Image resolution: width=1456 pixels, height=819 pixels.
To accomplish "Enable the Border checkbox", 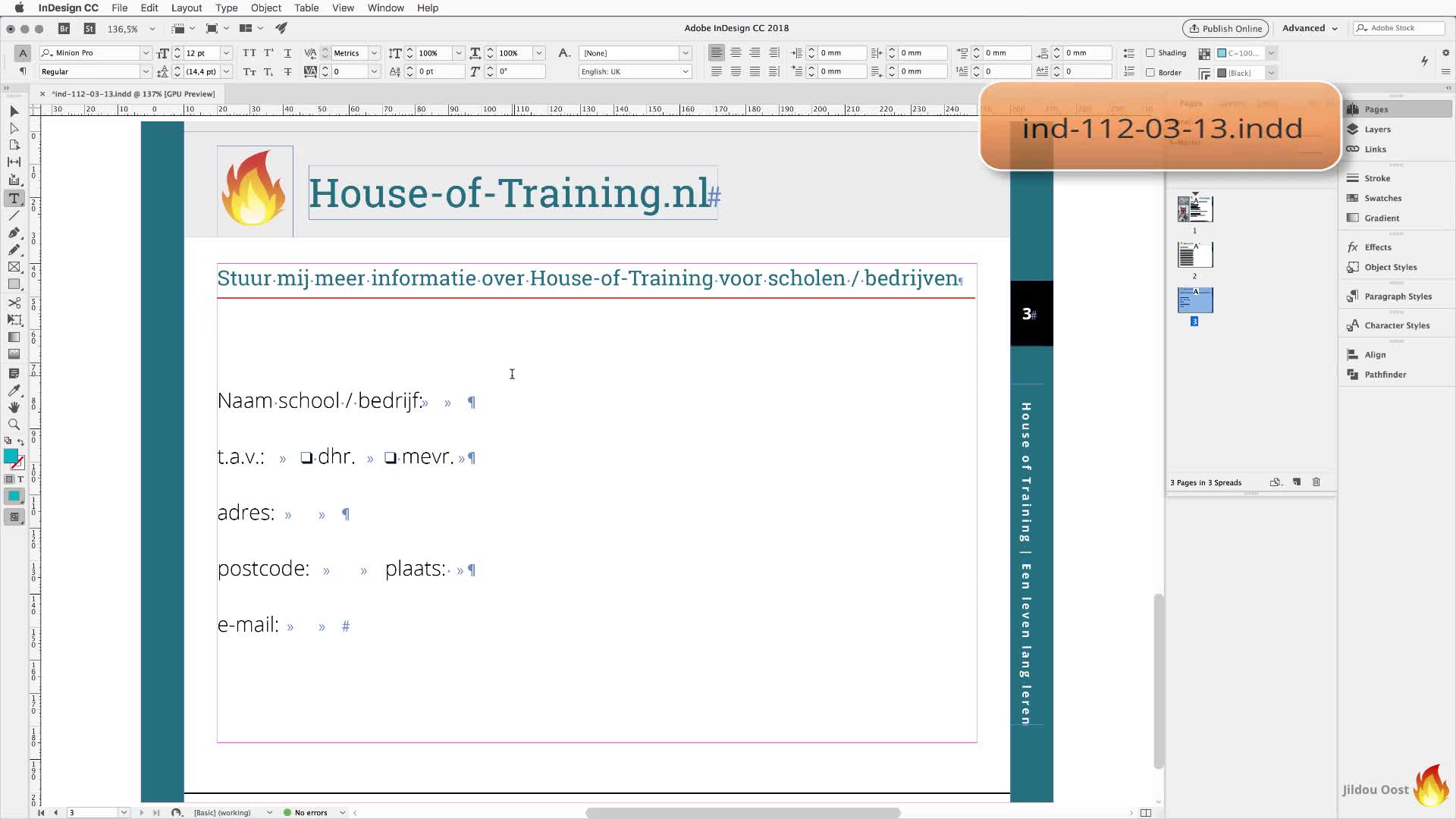I will [1150, 72].
